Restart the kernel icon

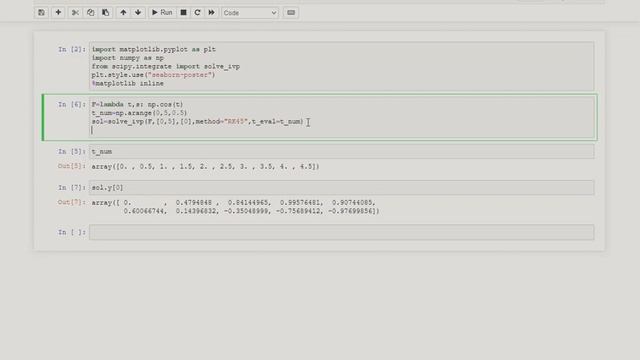pyautogui.click(x=198, y=13)
